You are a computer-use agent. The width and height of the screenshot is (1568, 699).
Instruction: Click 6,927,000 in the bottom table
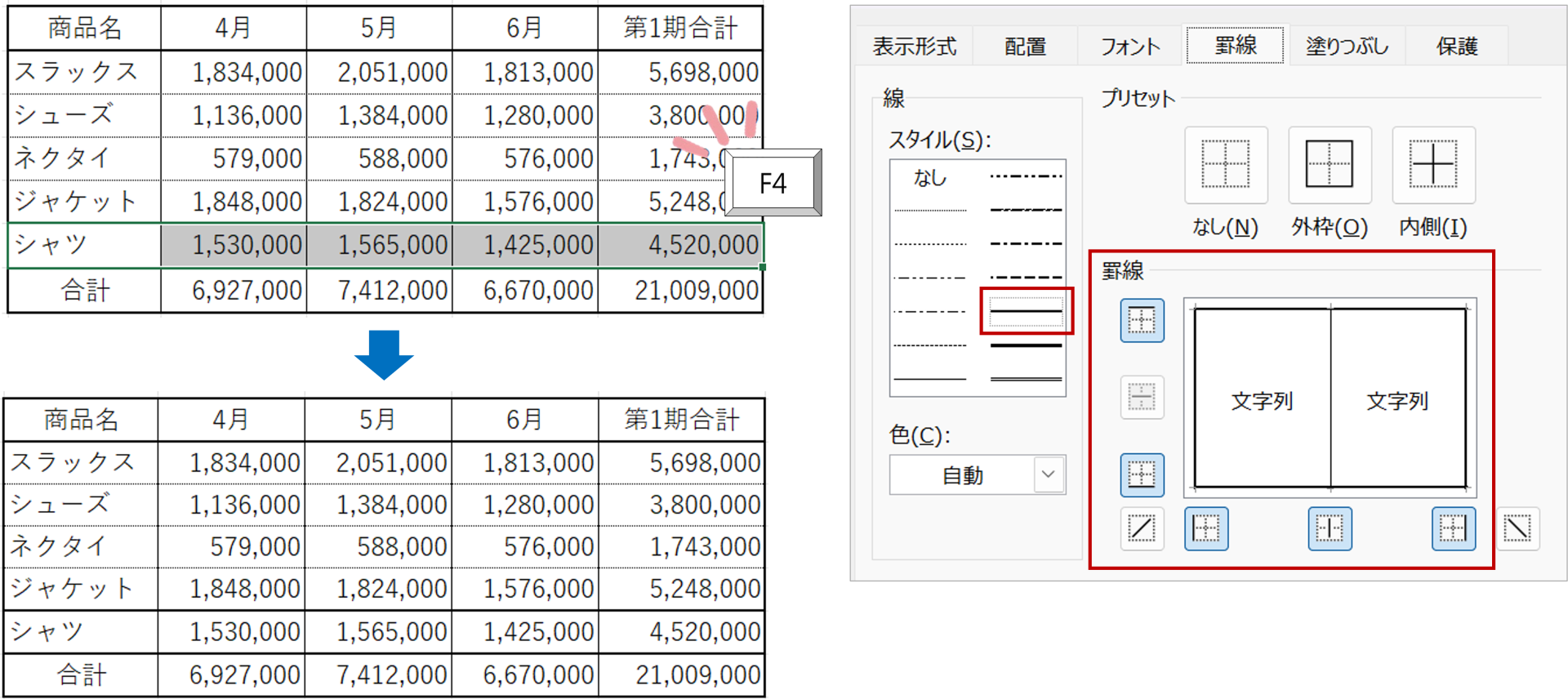[x=231, y=675]
